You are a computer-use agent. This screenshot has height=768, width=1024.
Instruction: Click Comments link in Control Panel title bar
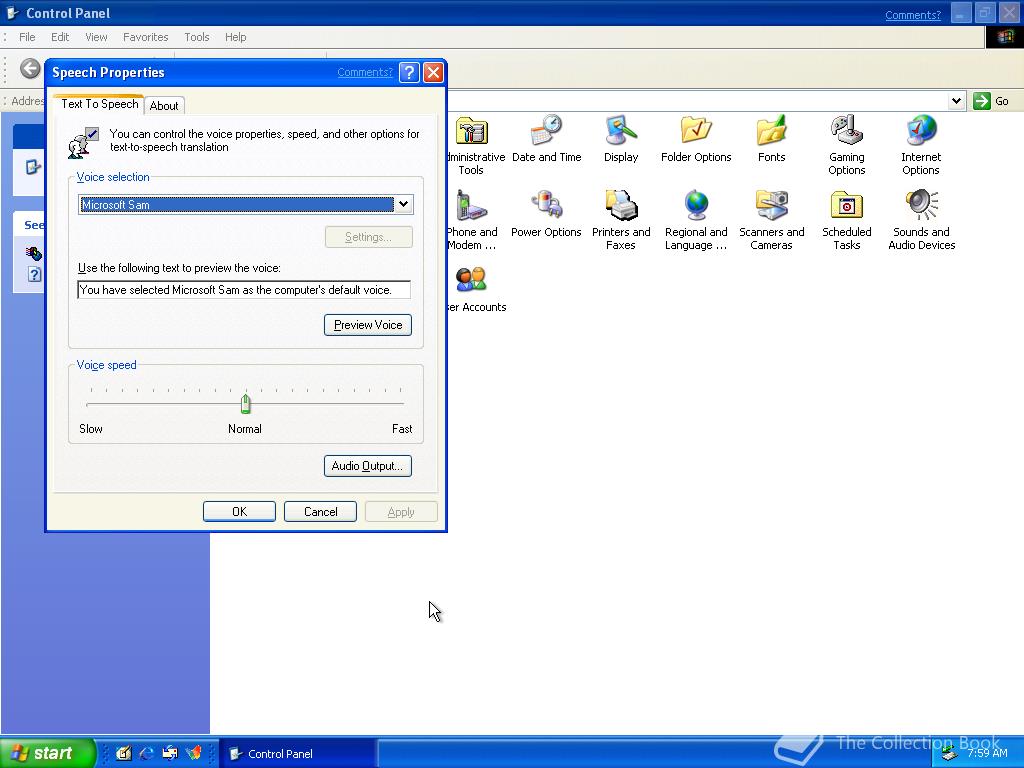(913, 15)
